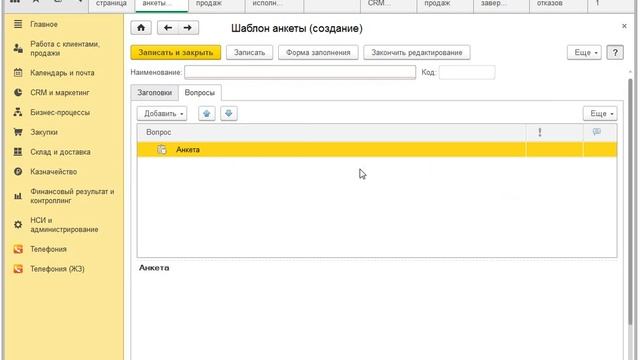Screen dimensions: 640x360
Task: Expand the Добавить dropdown
Action: pos(162,113)
